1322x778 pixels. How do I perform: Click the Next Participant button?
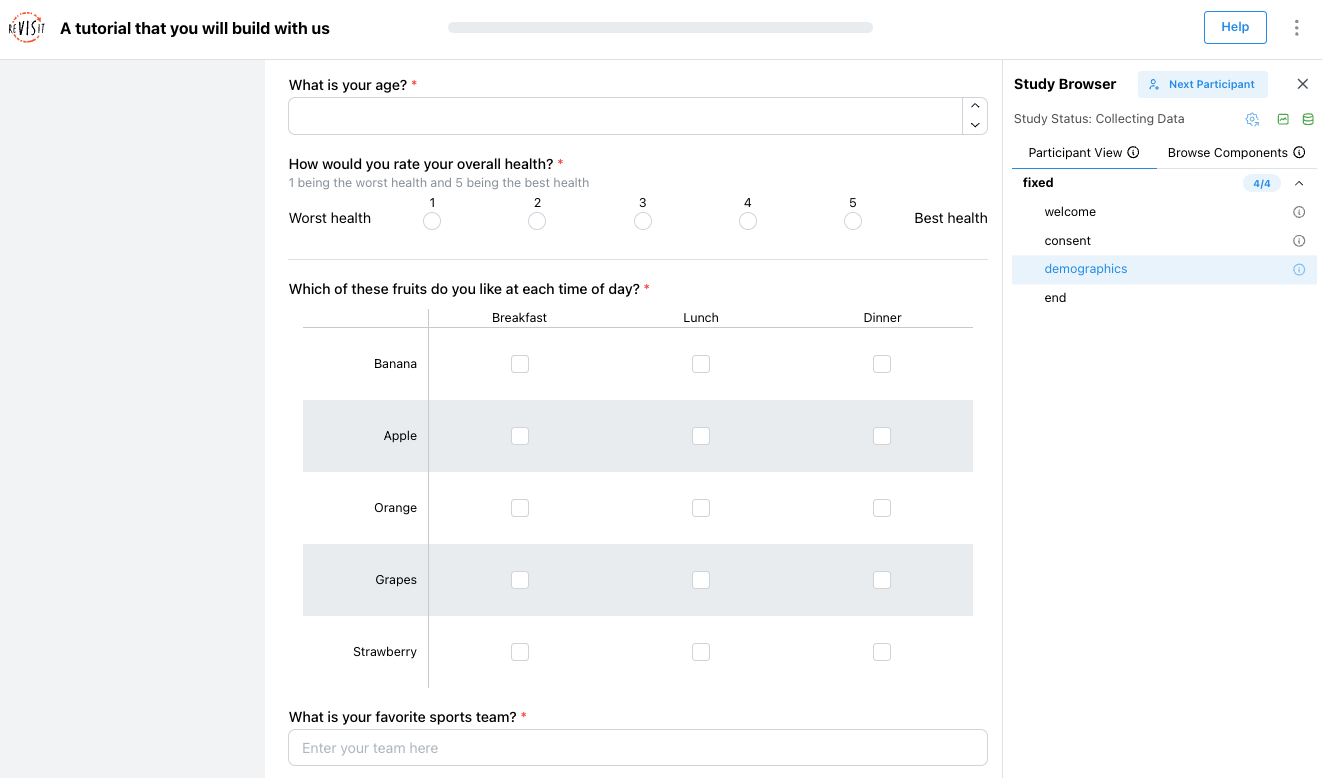tap(1203, 84)
